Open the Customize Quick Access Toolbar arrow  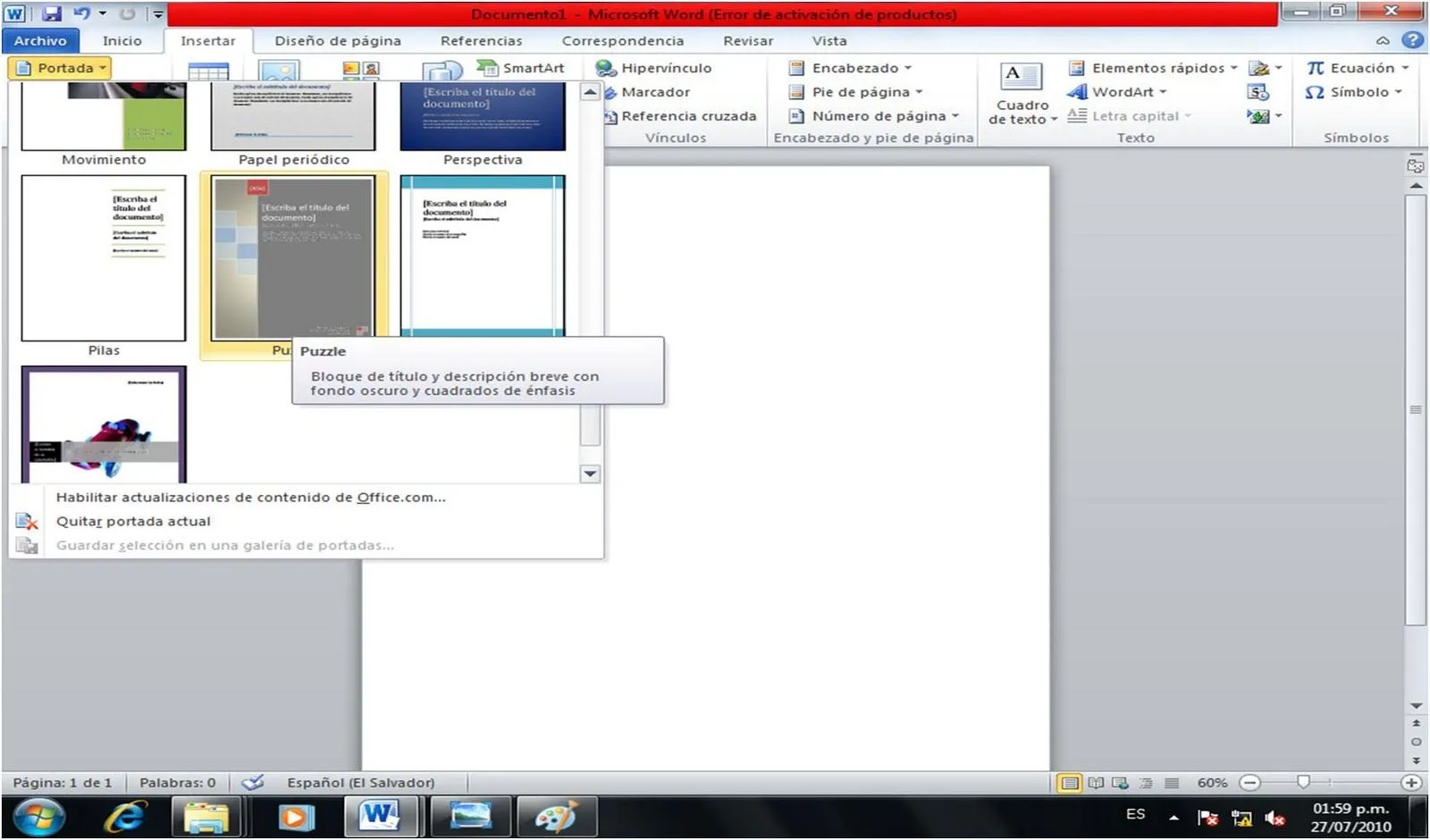pos(157,14)
